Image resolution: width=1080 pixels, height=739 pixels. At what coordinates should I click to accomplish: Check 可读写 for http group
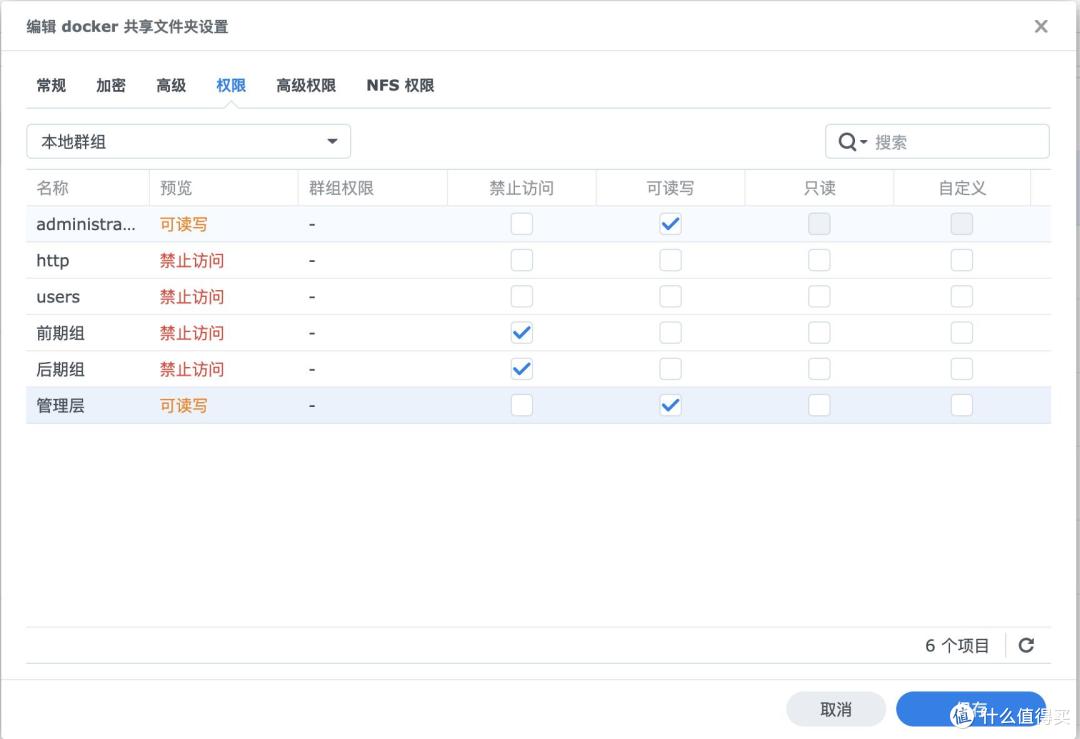[x=670, y=260]
